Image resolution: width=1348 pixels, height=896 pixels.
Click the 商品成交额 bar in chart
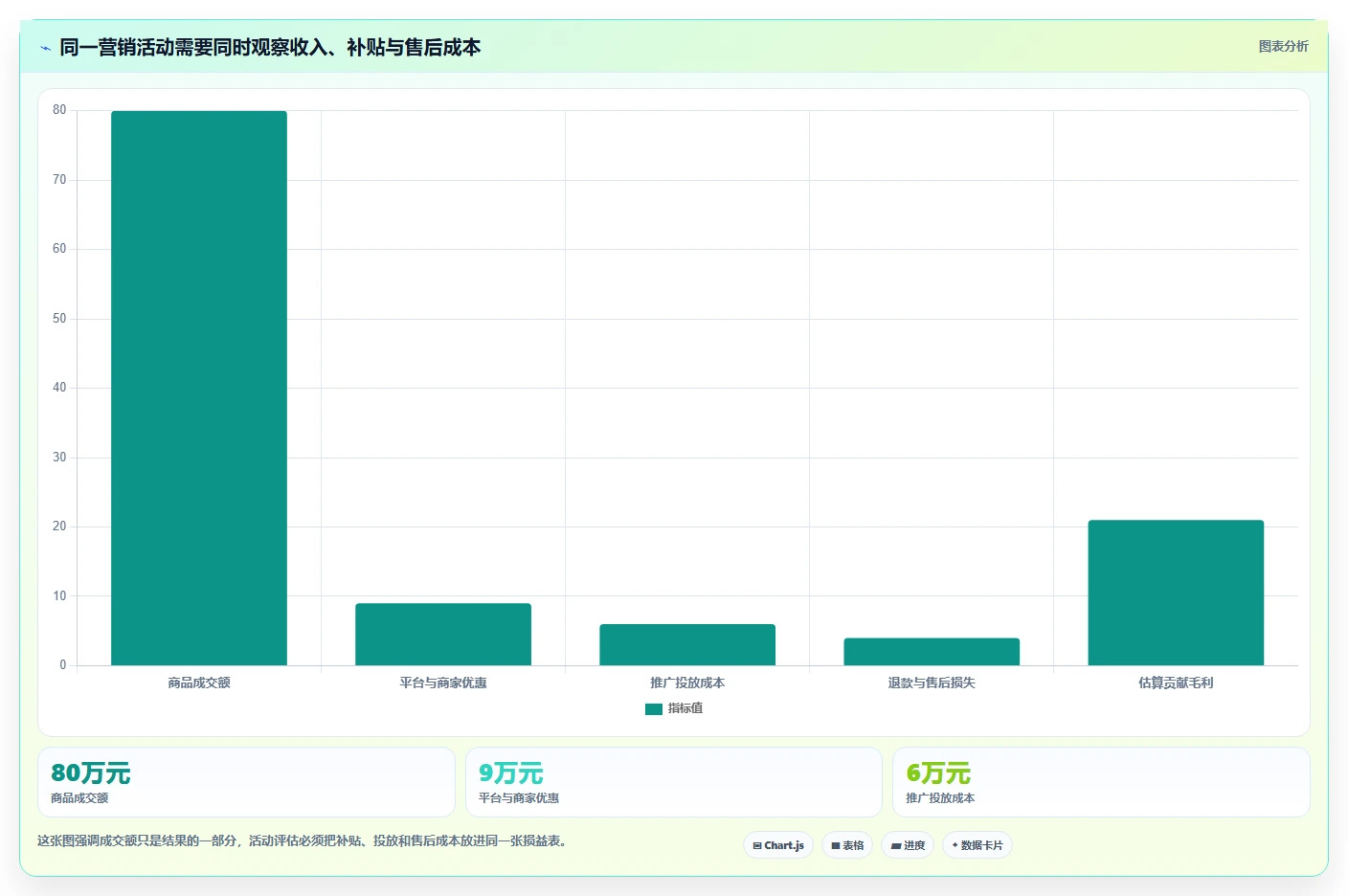click(x=199, y=388)
